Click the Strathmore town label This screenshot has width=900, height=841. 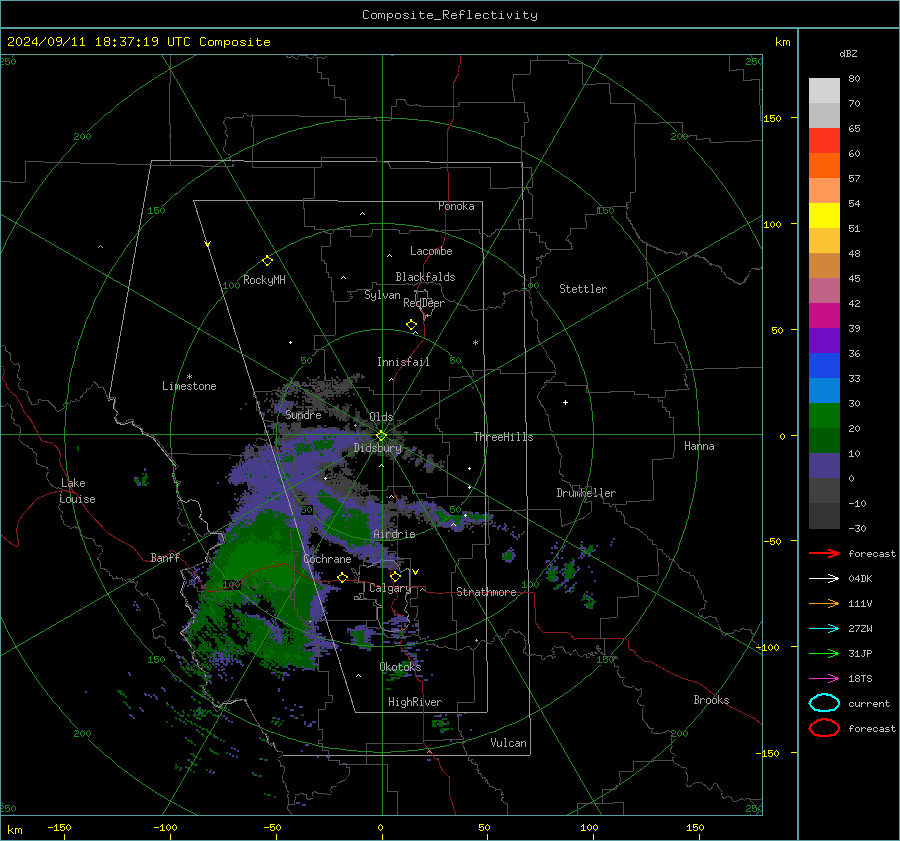486,592
